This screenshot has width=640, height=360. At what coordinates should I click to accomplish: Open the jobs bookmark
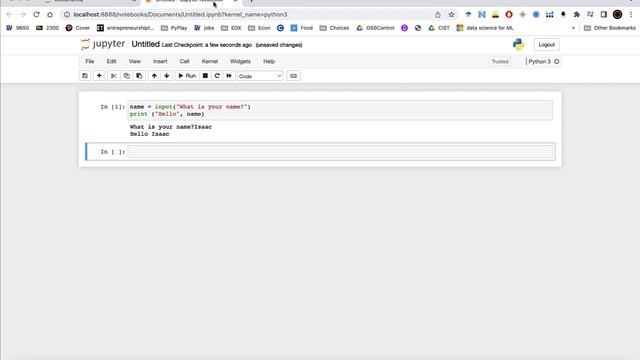[x=204, y=28]
